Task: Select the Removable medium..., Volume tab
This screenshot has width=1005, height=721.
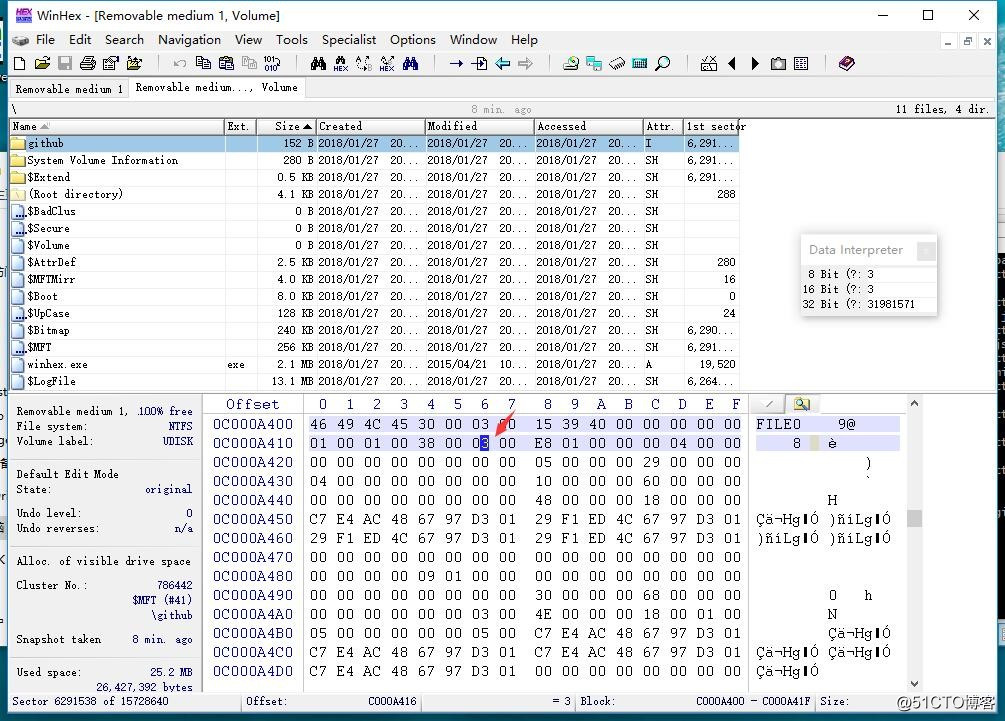Action: tap(217, 87)
